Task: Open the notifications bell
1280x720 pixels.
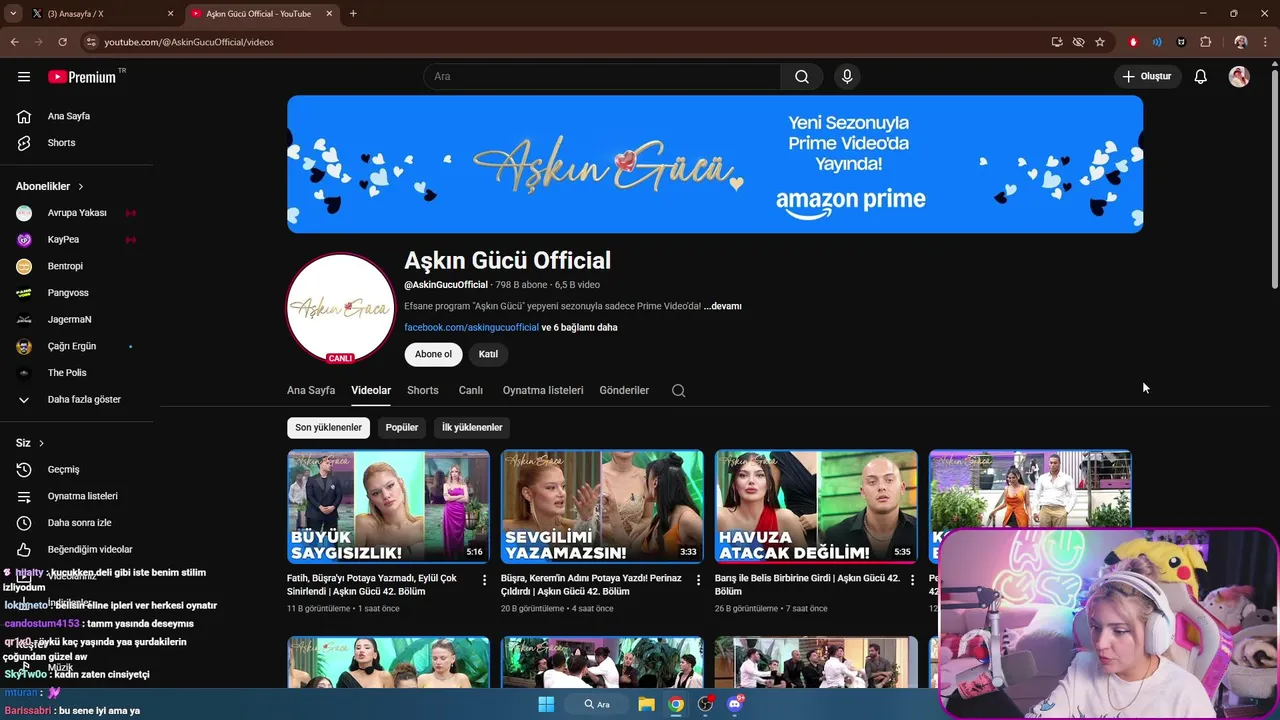Action: [1201, 77]
